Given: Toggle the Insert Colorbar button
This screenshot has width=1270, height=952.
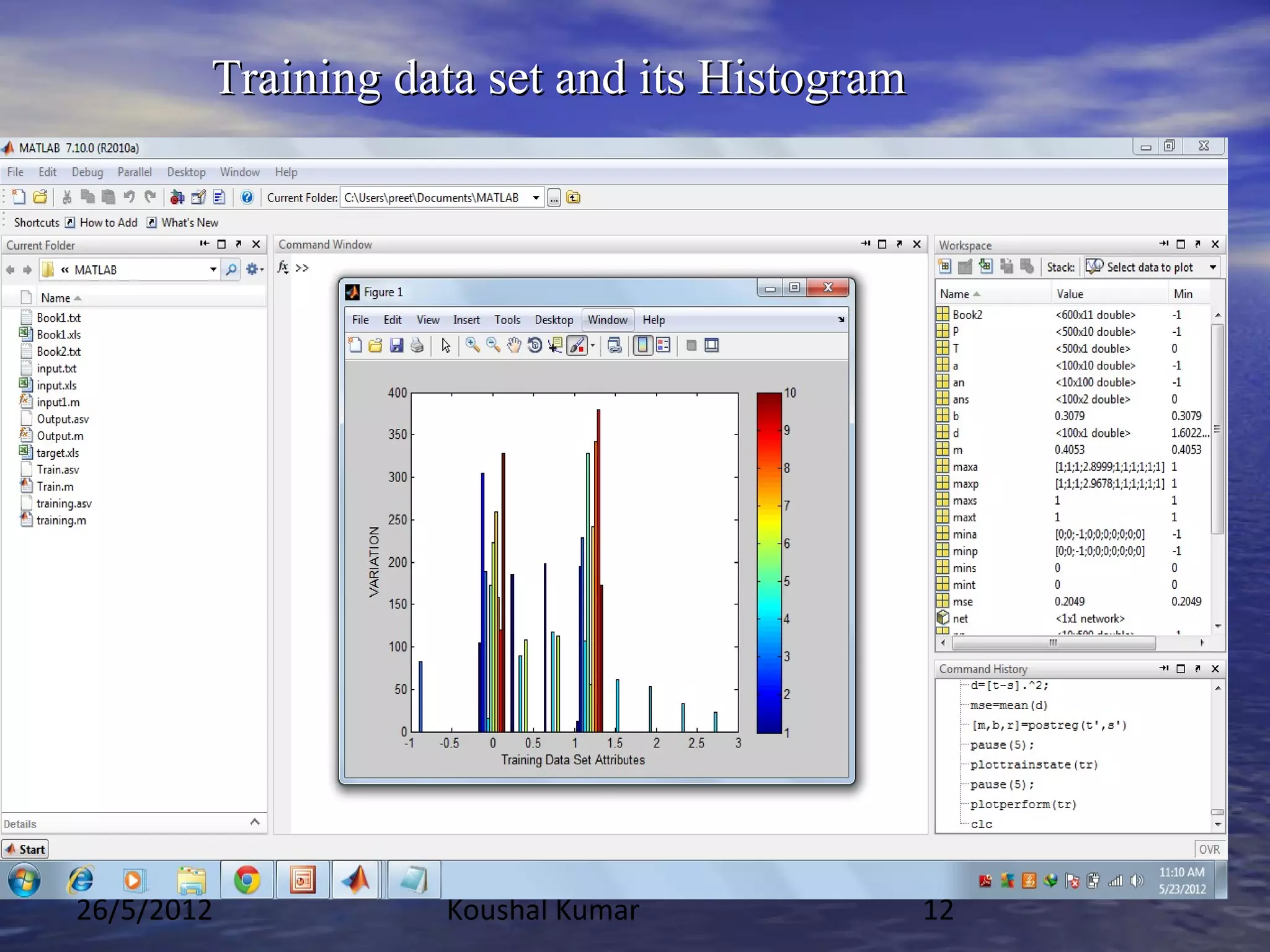Looking at the screenshot, I should (x=643, y=345).
